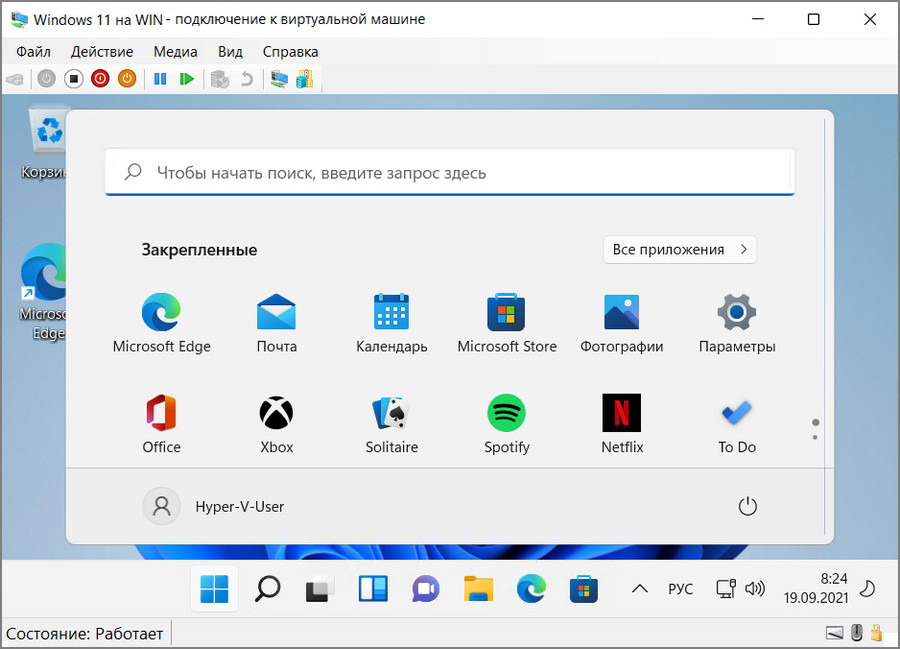The image size is (900, 649).
Task: Launch Microsoft Edge from pinned apps
Action: (x=162, y=323)
